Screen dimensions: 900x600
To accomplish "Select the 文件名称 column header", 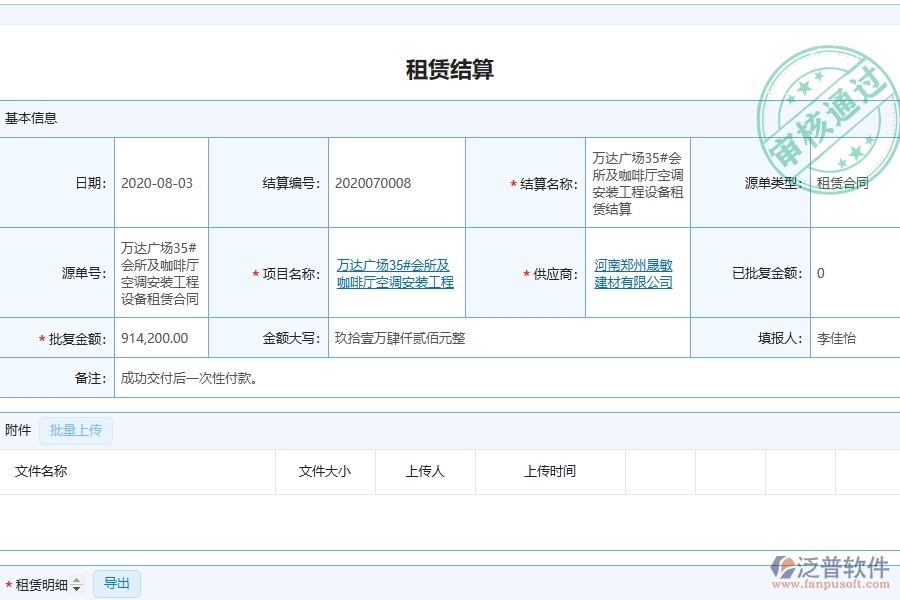I will click(x=42, y=471).
